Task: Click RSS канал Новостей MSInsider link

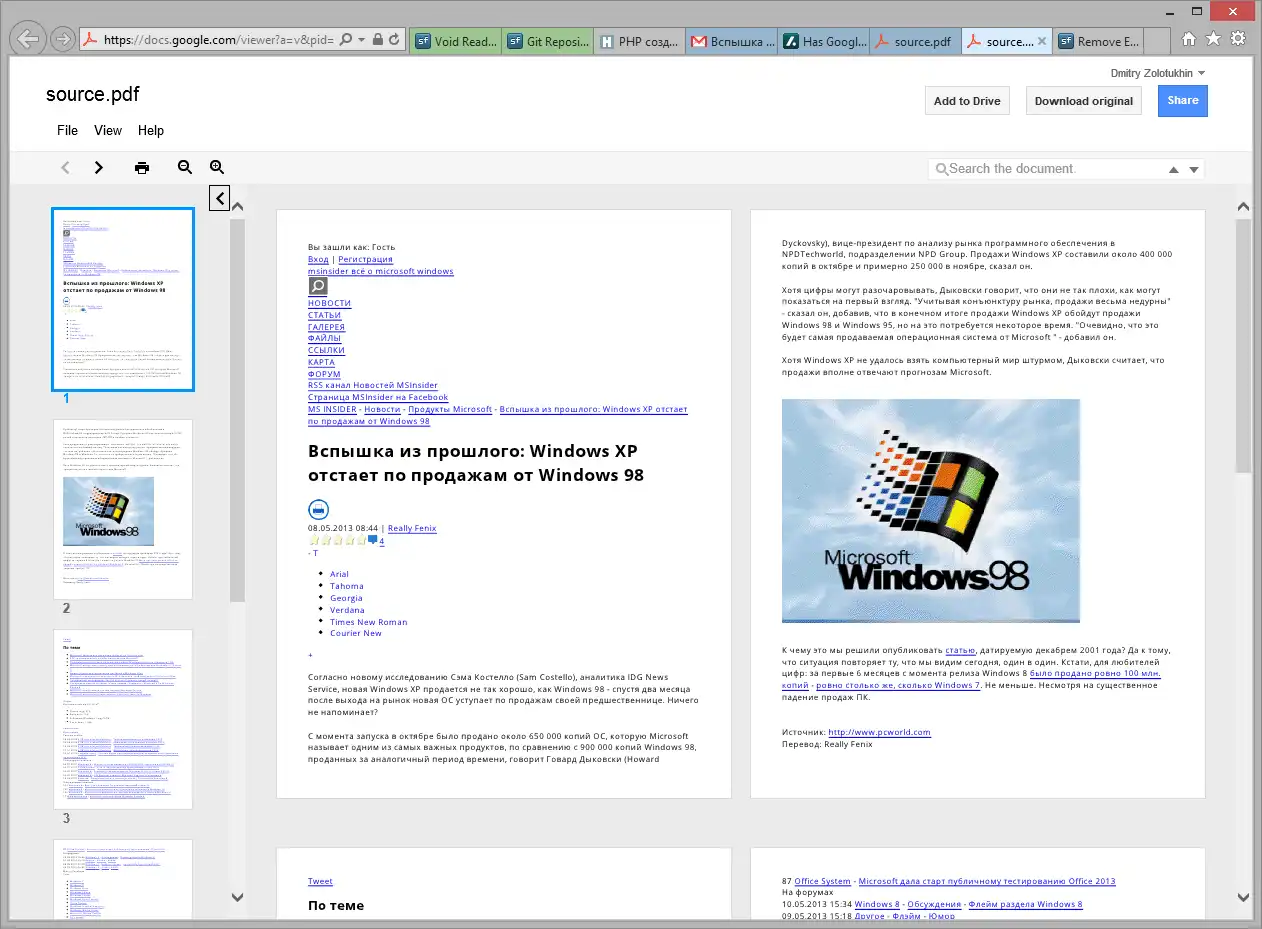Action: coord(373,385)
